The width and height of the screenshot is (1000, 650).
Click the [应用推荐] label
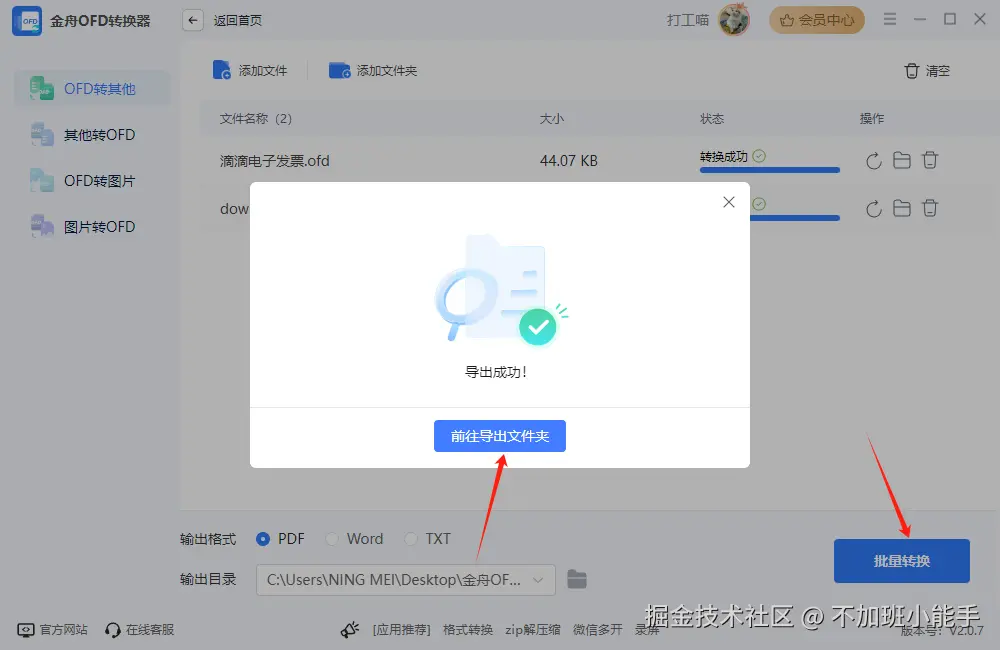(401, 630)
